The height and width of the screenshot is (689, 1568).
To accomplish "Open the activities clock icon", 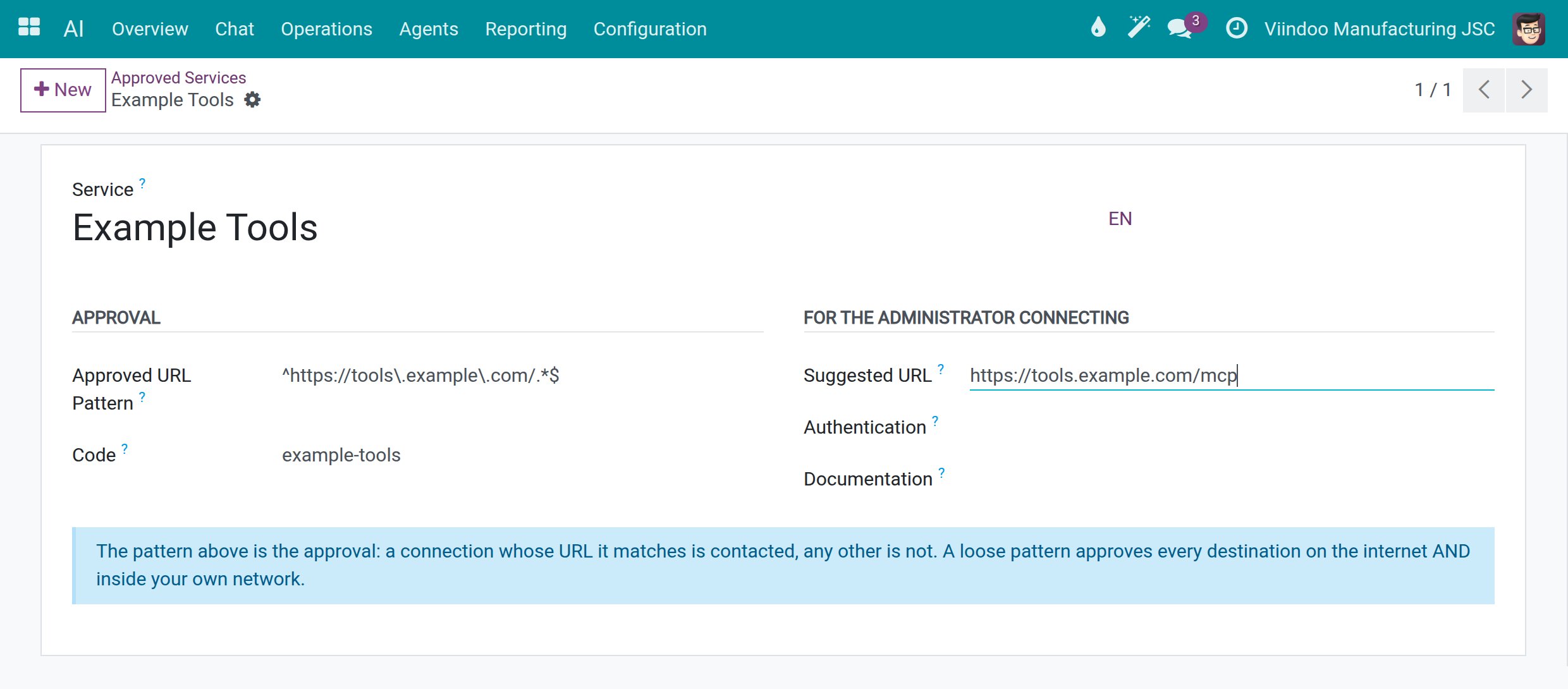I will point(1236,28).
